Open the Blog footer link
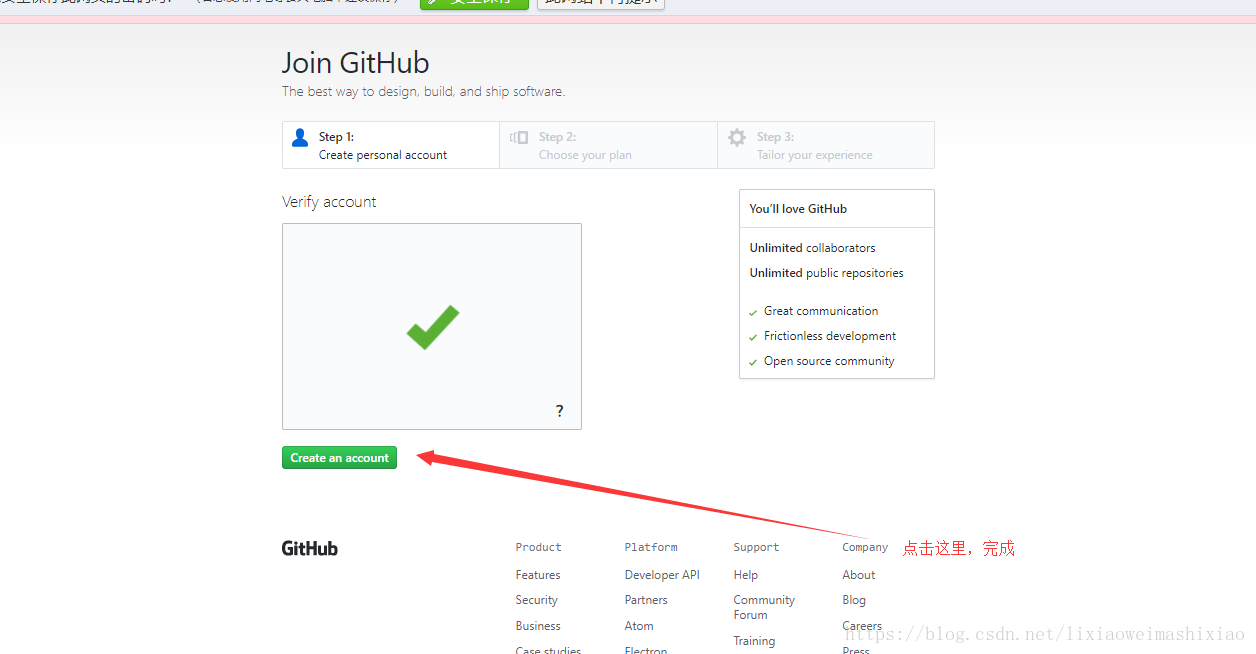Image resolution: width=1256 pixels, height=654 pixels. (x=854, y=600)
